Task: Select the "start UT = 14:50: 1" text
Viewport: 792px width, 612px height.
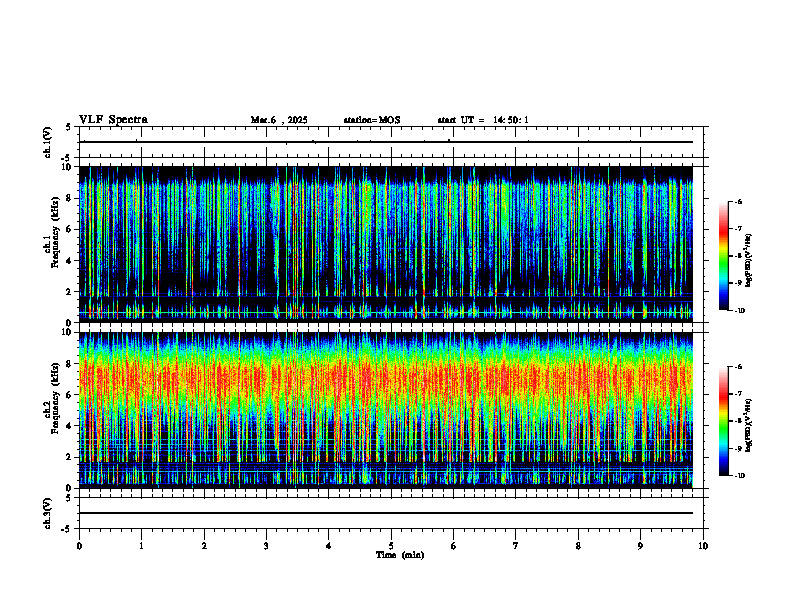Action: 483,120
